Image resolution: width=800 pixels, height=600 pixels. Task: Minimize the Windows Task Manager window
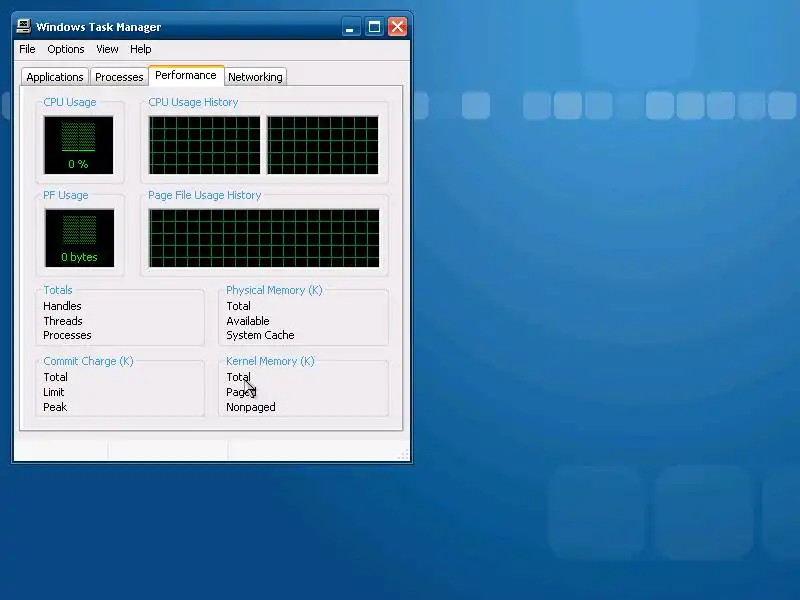click(350, 27)
